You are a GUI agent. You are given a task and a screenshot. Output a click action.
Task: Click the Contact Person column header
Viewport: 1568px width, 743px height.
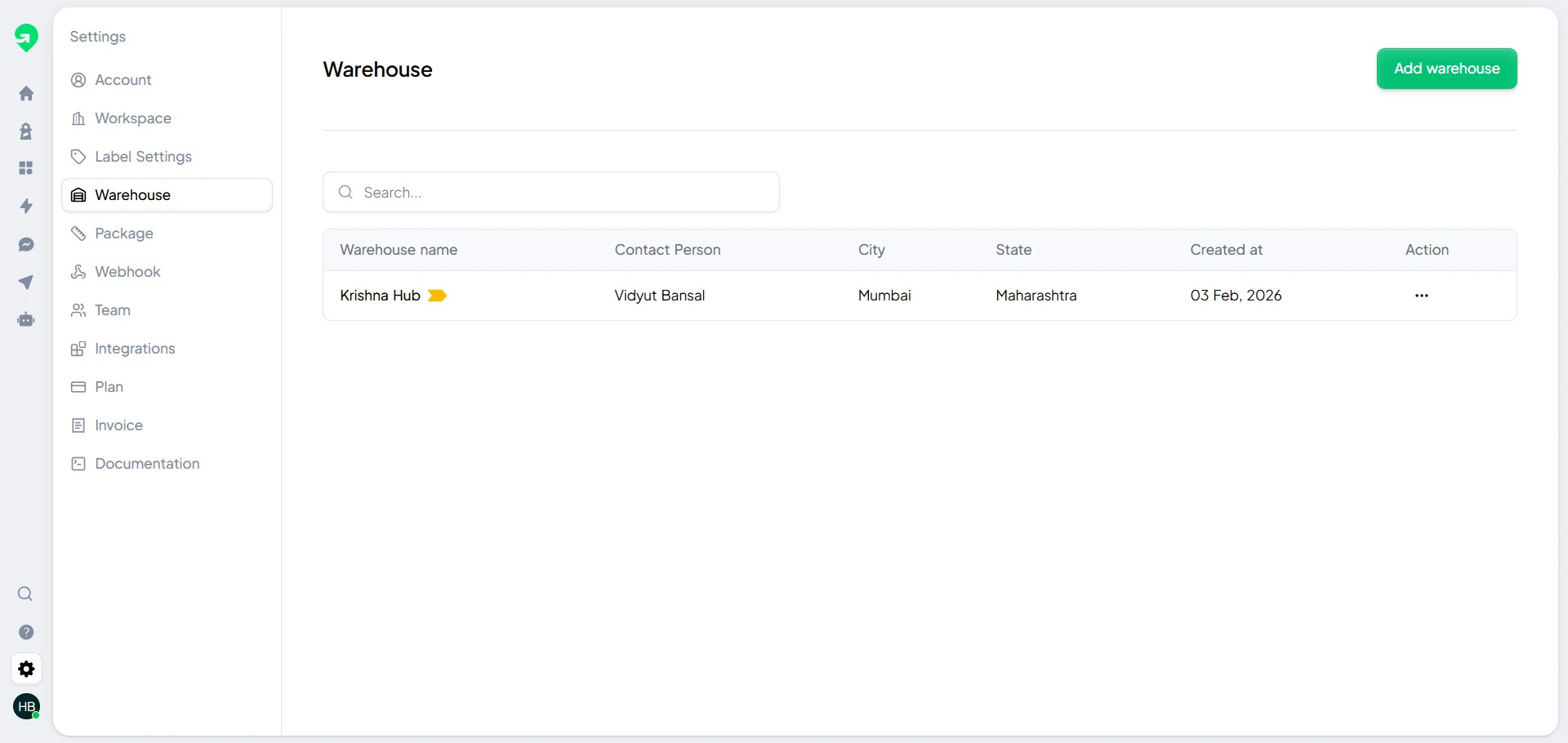click(667, 250)
